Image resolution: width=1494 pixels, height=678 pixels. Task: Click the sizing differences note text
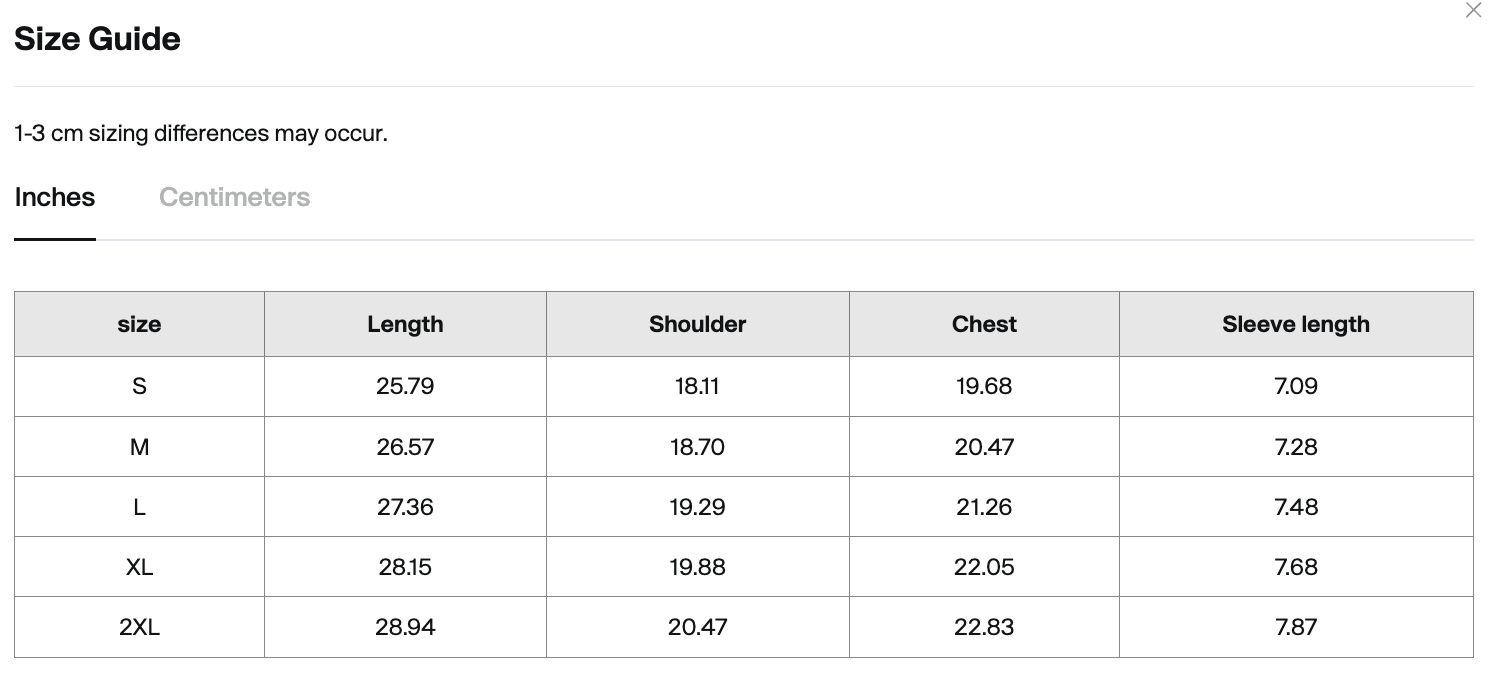click(201, 133)
